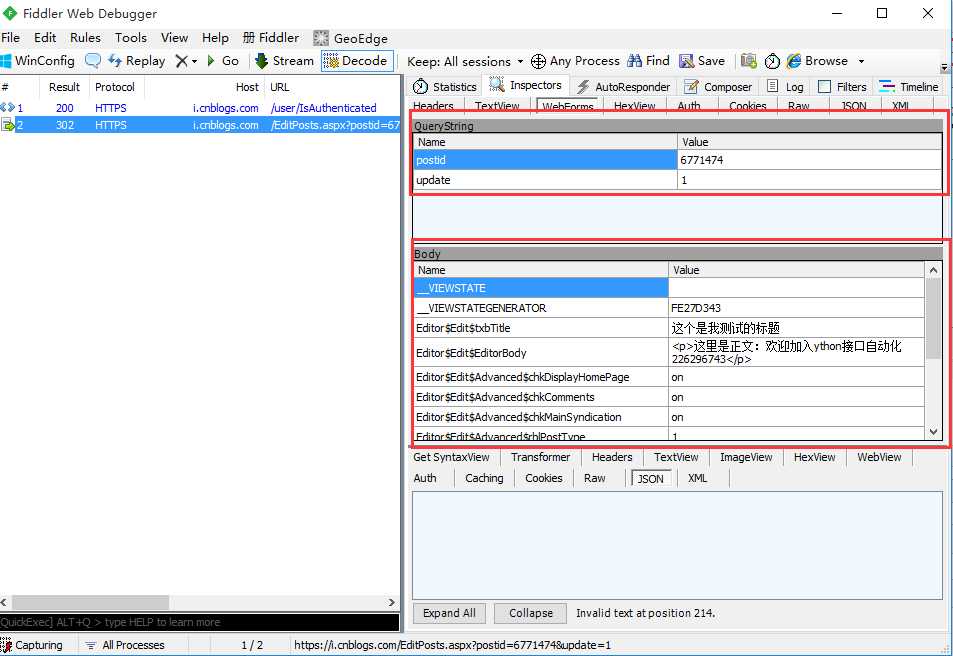Select the response JSON tab
Image resolution: width=953 pixels, height=656 pixels.
click(650, 478)
